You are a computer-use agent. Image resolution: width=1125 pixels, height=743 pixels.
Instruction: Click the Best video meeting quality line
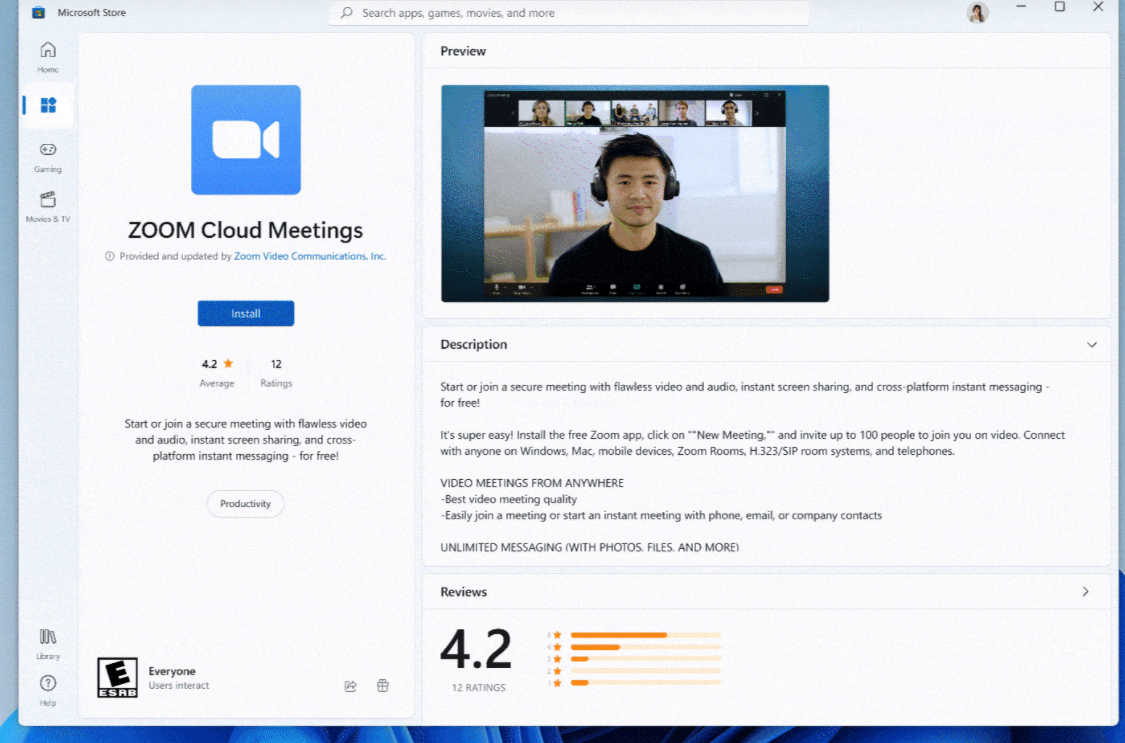click(509, 499)
